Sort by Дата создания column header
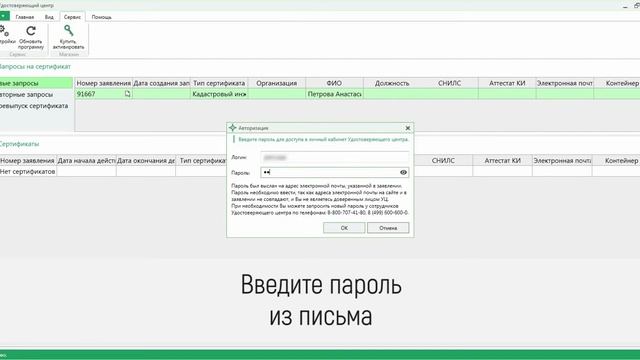 (161, 83)
